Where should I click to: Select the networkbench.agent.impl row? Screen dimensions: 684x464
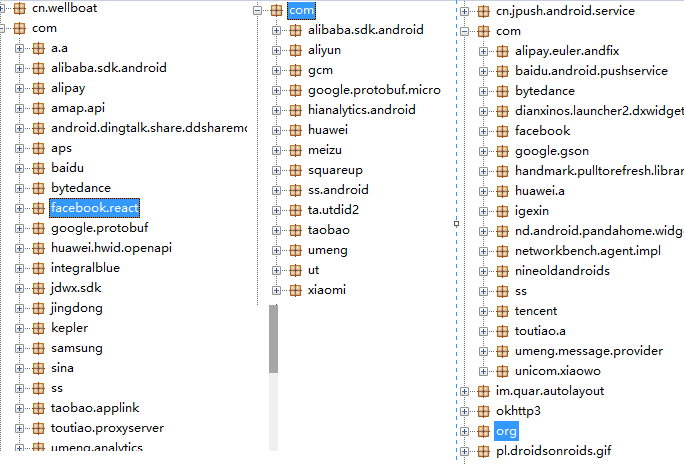588,251
